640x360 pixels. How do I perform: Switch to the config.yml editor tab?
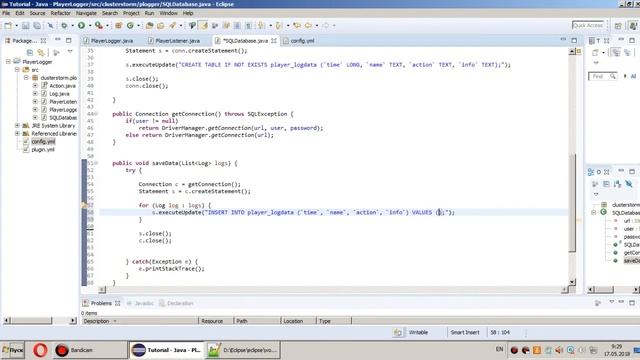click(x=302, y=41)
